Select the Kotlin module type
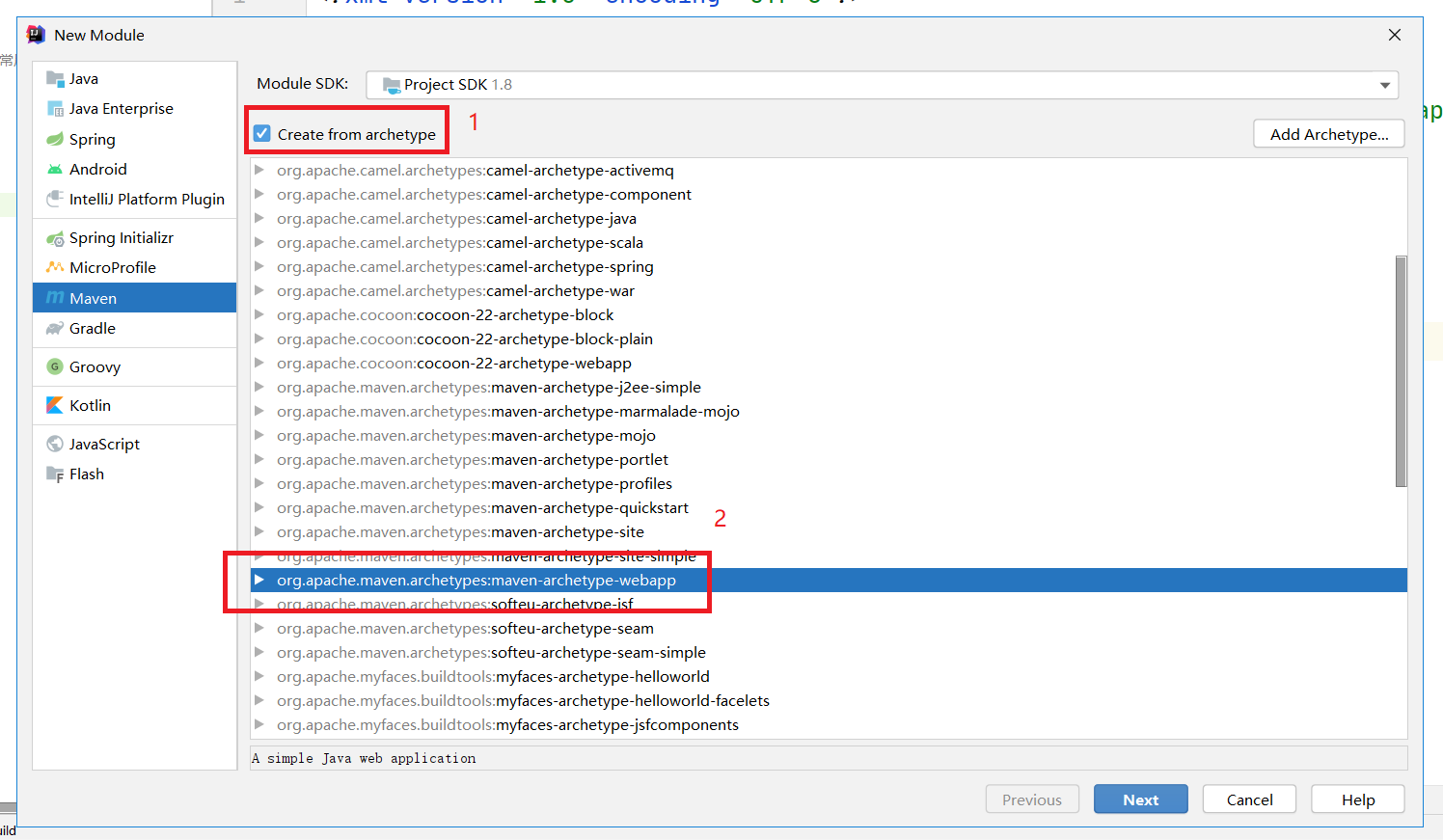This screenshot has width=1443, height=840. click(x=135, y=405)
